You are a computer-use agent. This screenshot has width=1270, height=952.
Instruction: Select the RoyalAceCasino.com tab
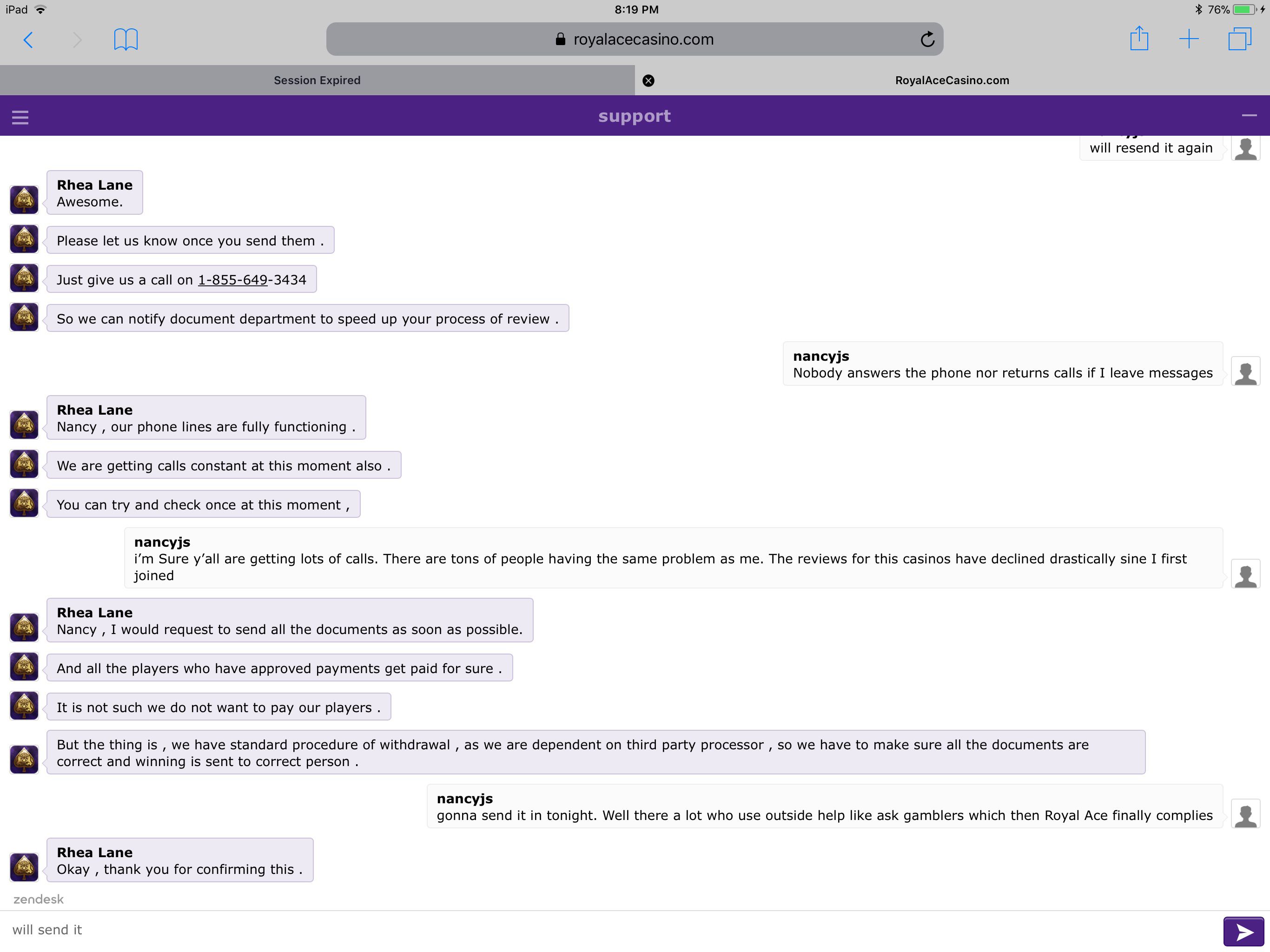(x=952, y=80)
